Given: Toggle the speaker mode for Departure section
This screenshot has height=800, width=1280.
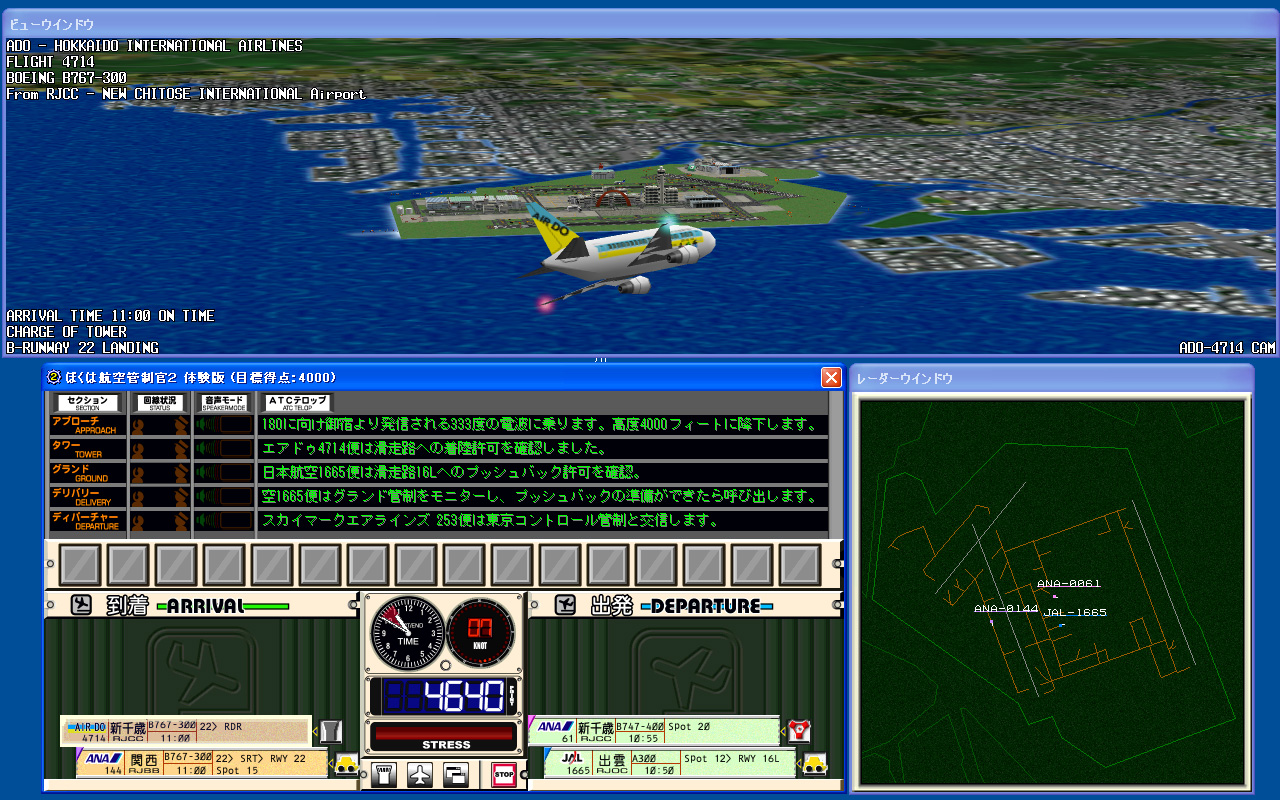Looking at the screenshot, I should [x=224, y=520].
